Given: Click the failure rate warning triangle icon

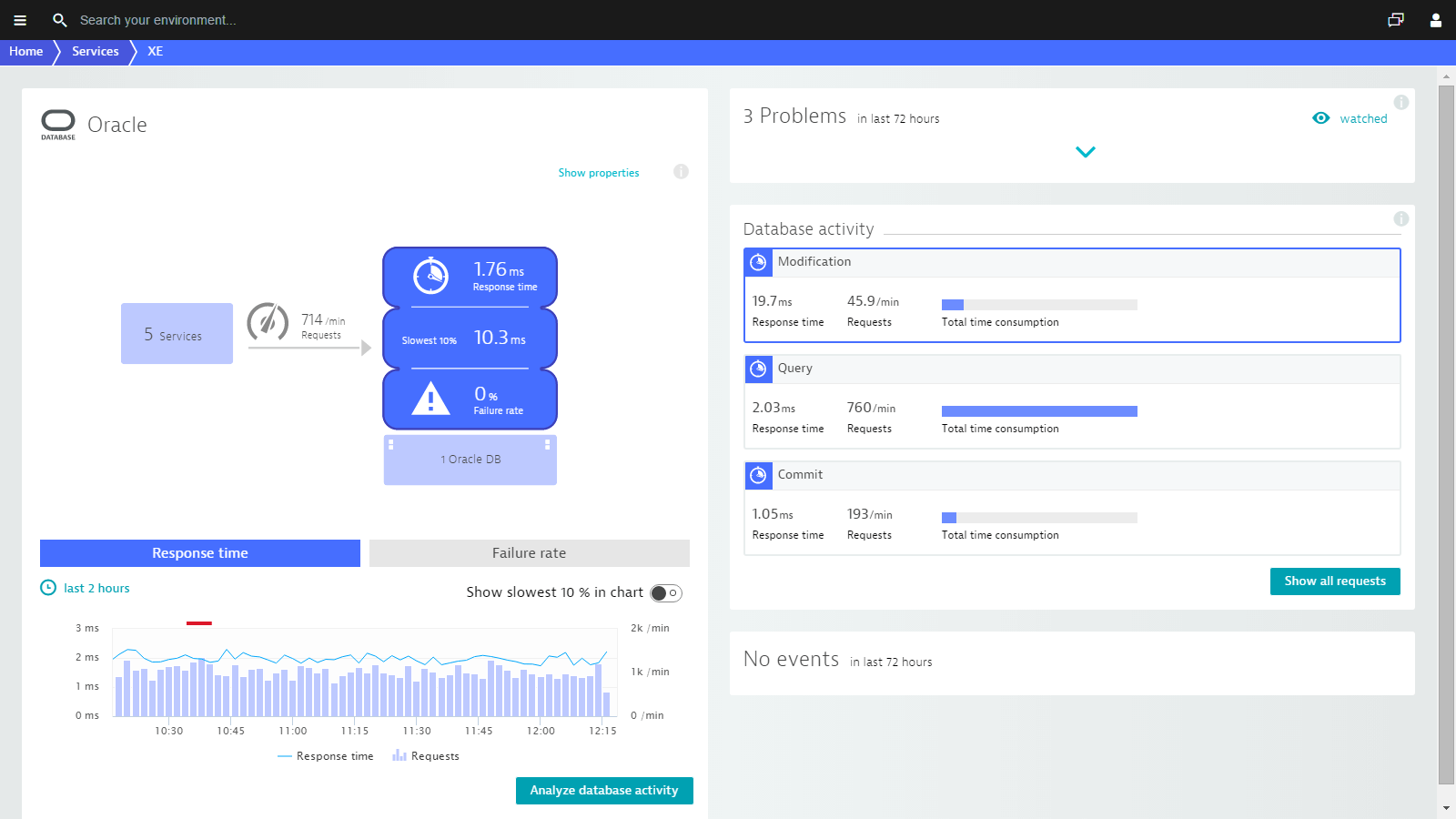Looking at the screenshot, I should [x=431, y=399].
